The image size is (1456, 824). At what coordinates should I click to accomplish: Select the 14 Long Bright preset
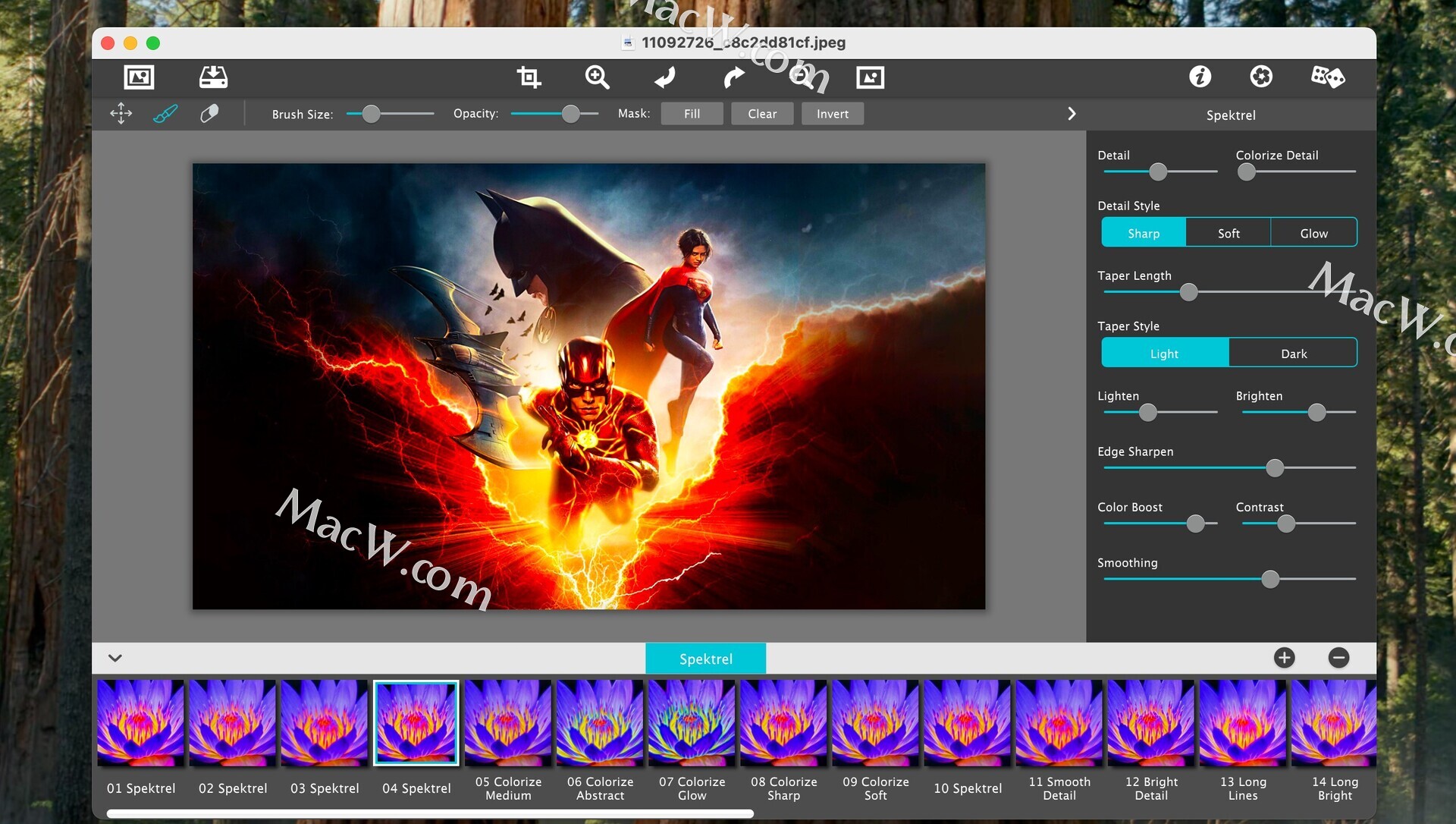pos(1334,723)
